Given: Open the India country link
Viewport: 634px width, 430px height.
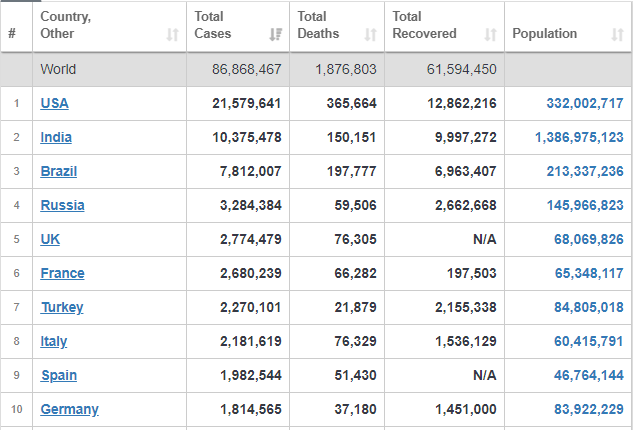Looking at the screenshot, I should tap(56, 137).
